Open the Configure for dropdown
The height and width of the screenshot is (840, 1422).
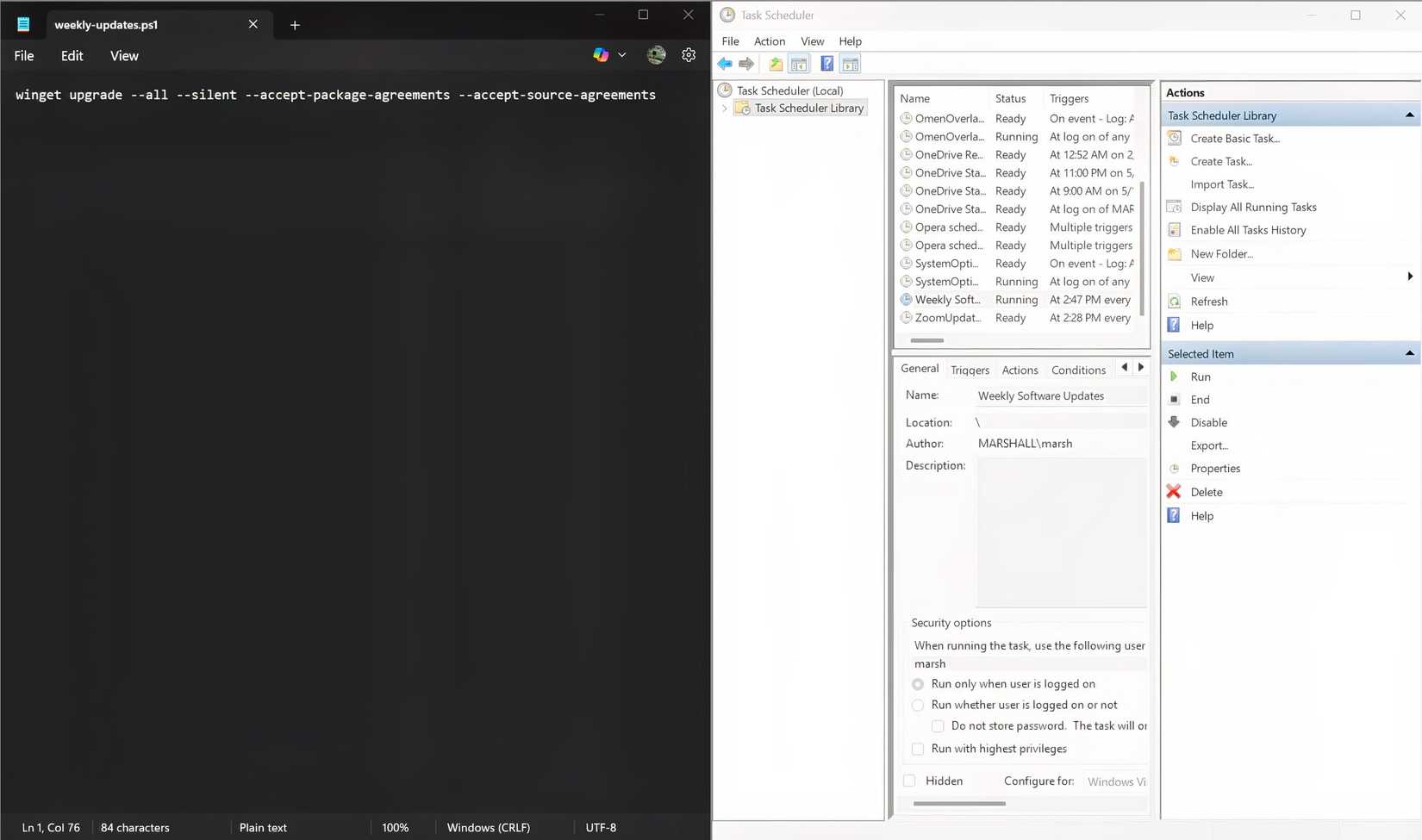[1116, 781]
